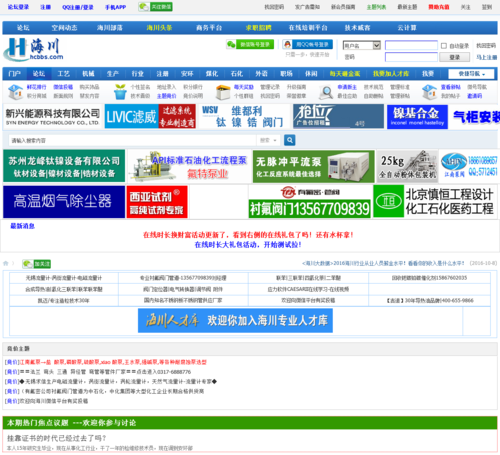Open the 职场 nav tab

pyautogui.click(x=286, y=74)
